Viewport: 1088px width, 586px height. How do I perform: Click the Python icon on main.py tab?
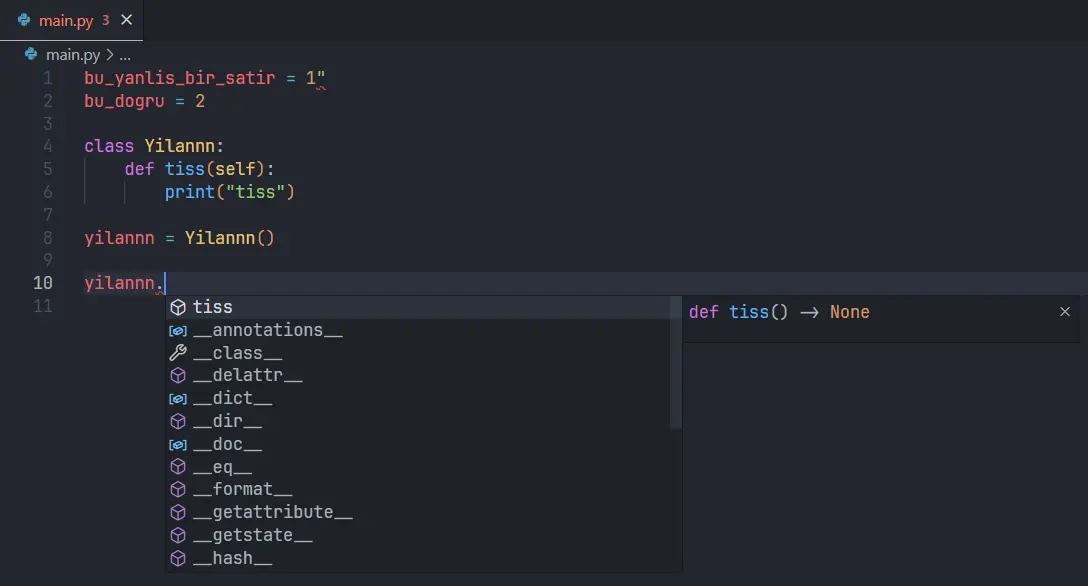click(24, 20)
